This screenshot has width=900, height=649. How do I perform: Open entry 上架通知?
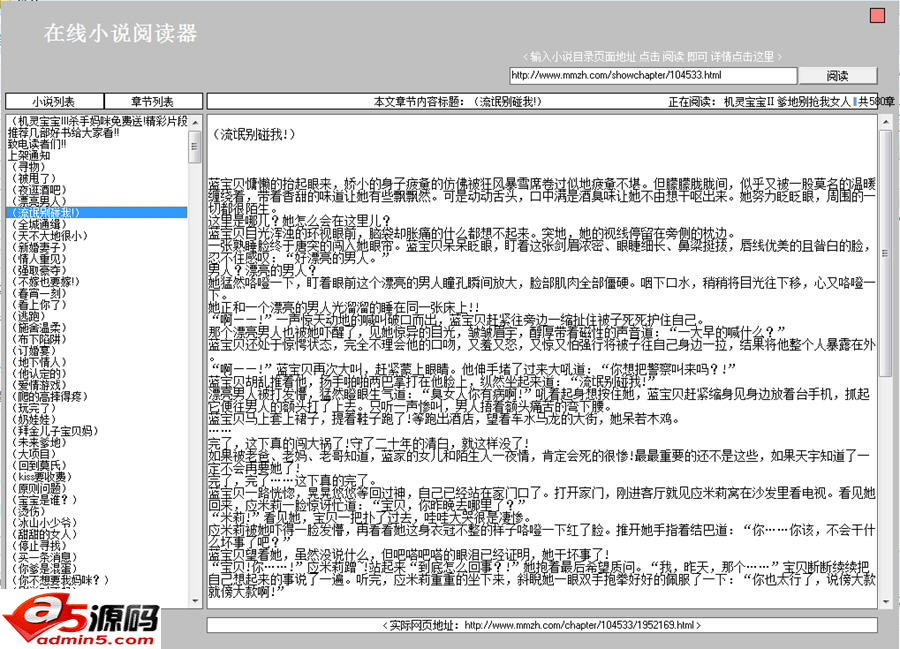29,156
